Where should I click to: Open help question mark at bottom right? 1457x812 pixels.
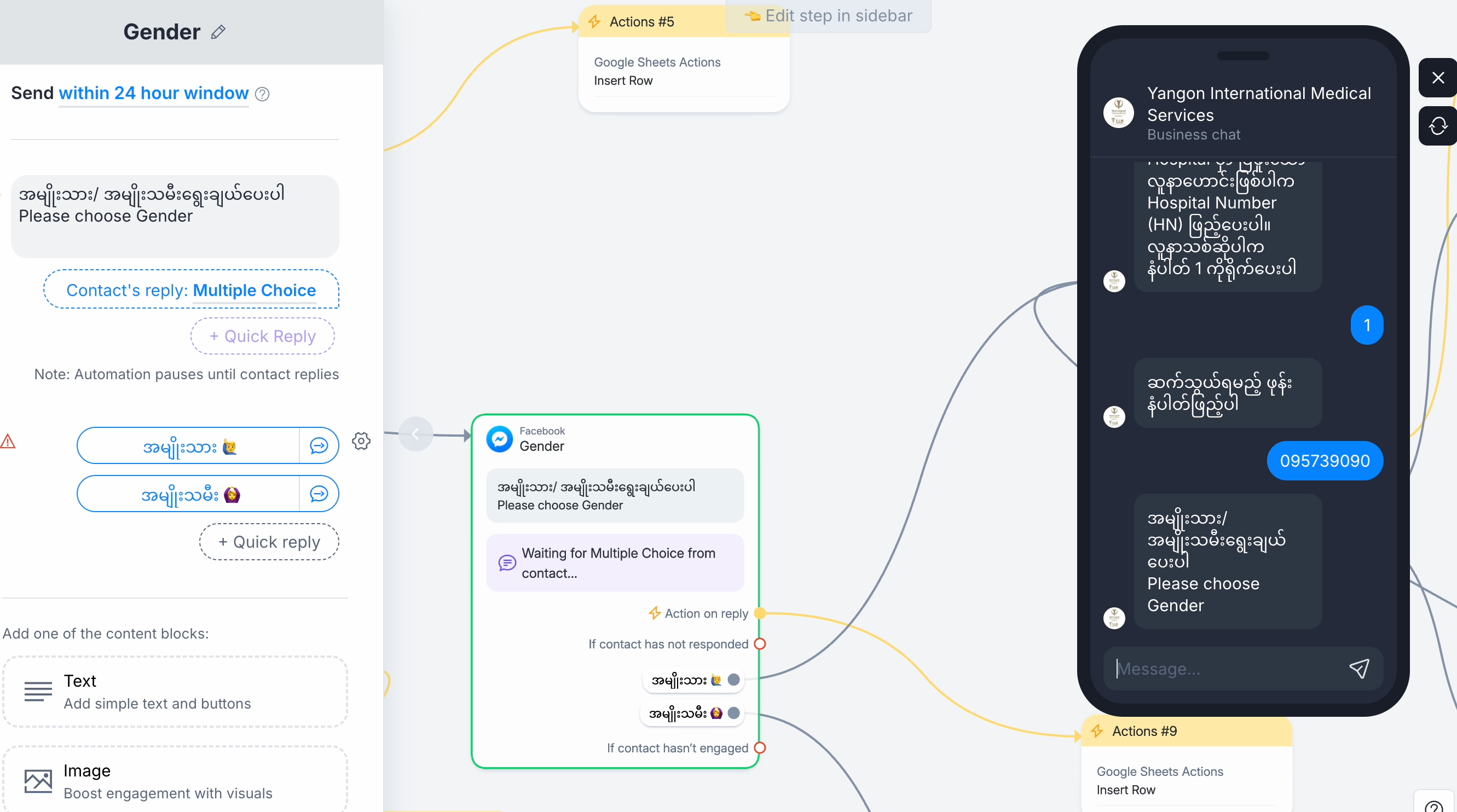(1433, 805)
